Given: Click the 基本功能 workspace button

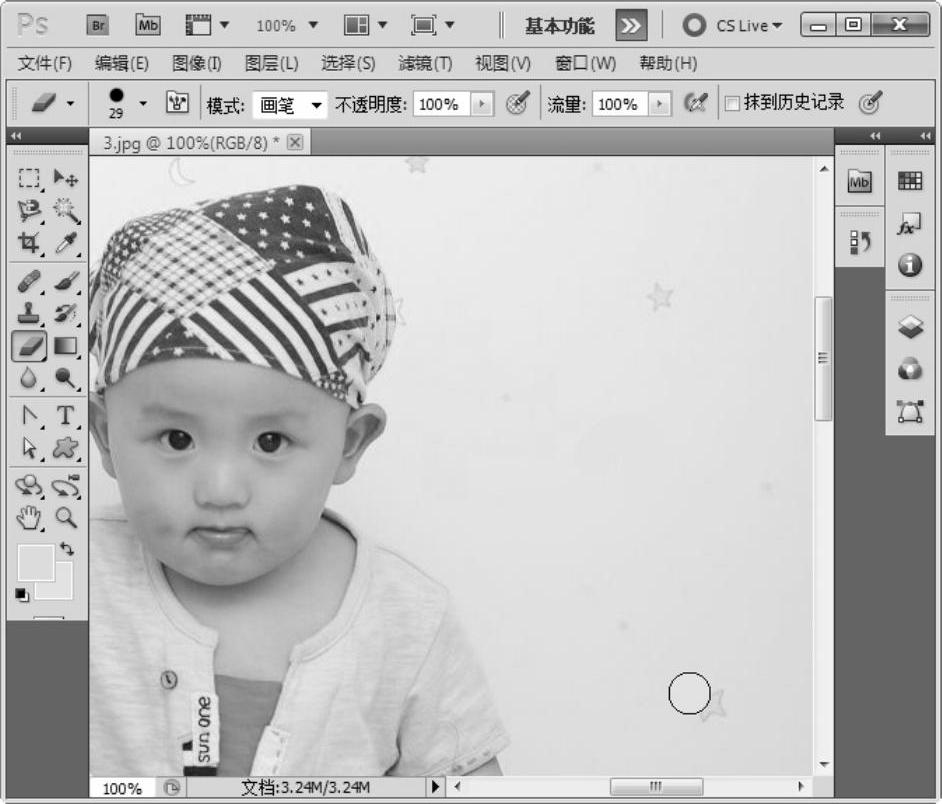Looking at the screenshot, I should (559, 26).
